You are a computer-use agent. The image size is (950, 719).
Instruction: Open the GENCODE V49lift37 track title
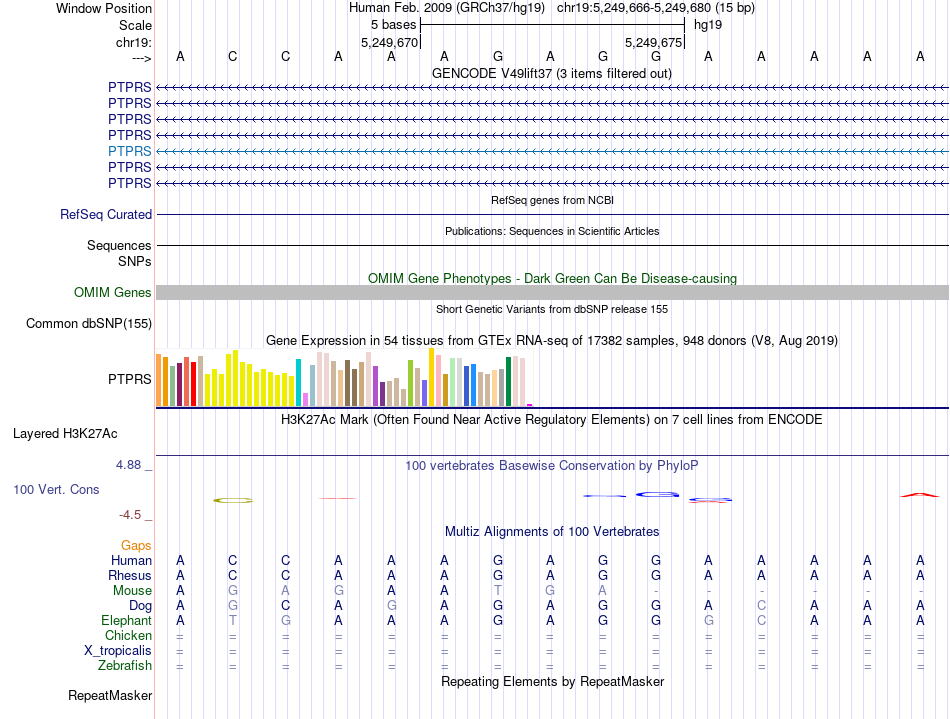click(x=551, y=74)
